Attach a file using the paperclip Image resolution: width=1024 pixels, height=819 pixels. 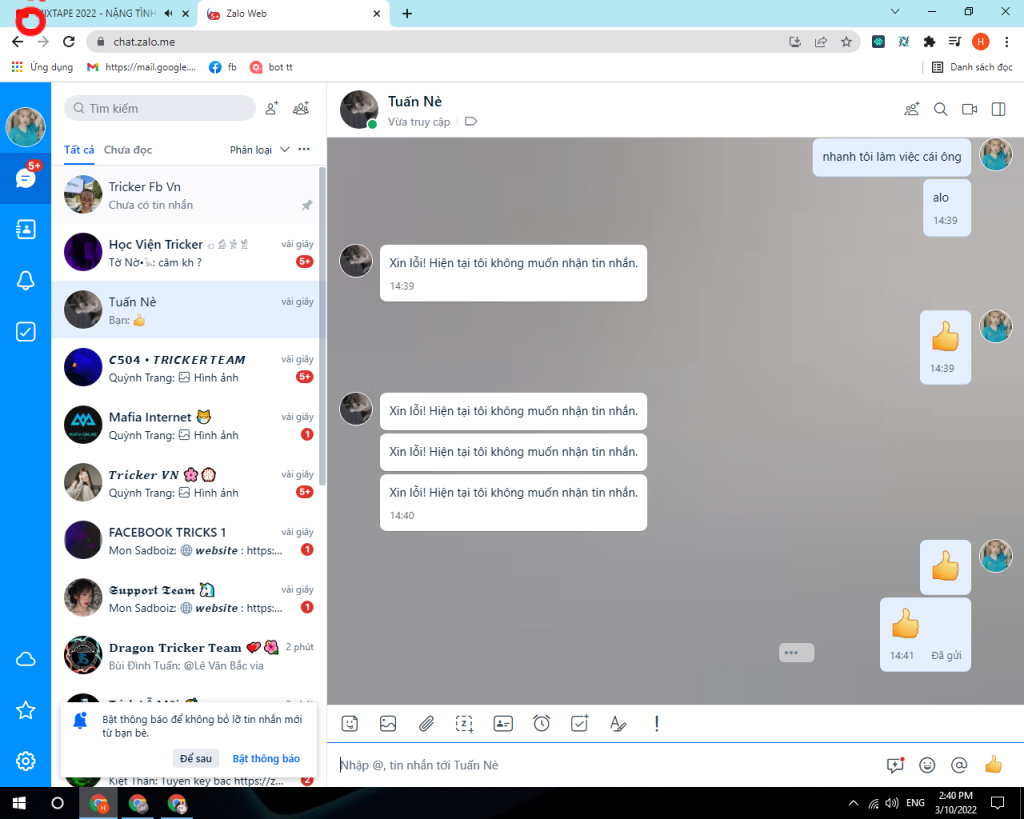coord(426,723)
